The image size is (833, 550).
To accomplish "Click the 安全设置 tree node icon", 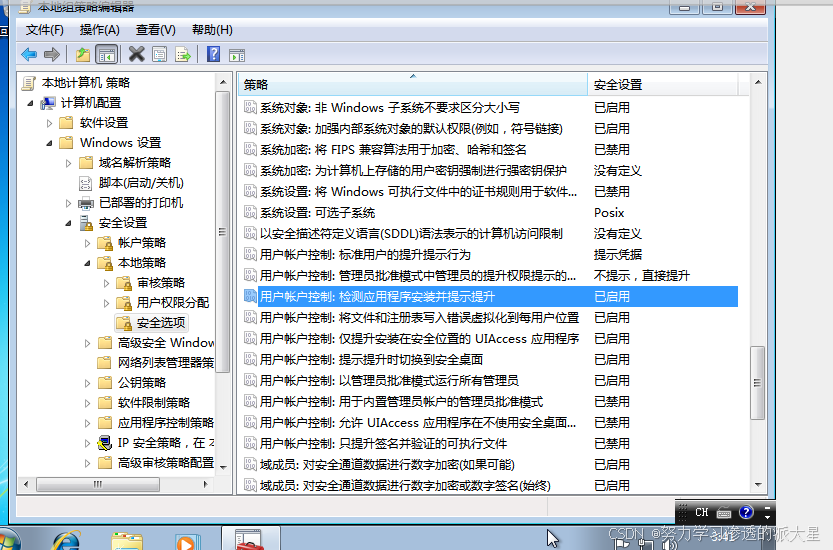I will pyautogui.click(x=86, y=223).
